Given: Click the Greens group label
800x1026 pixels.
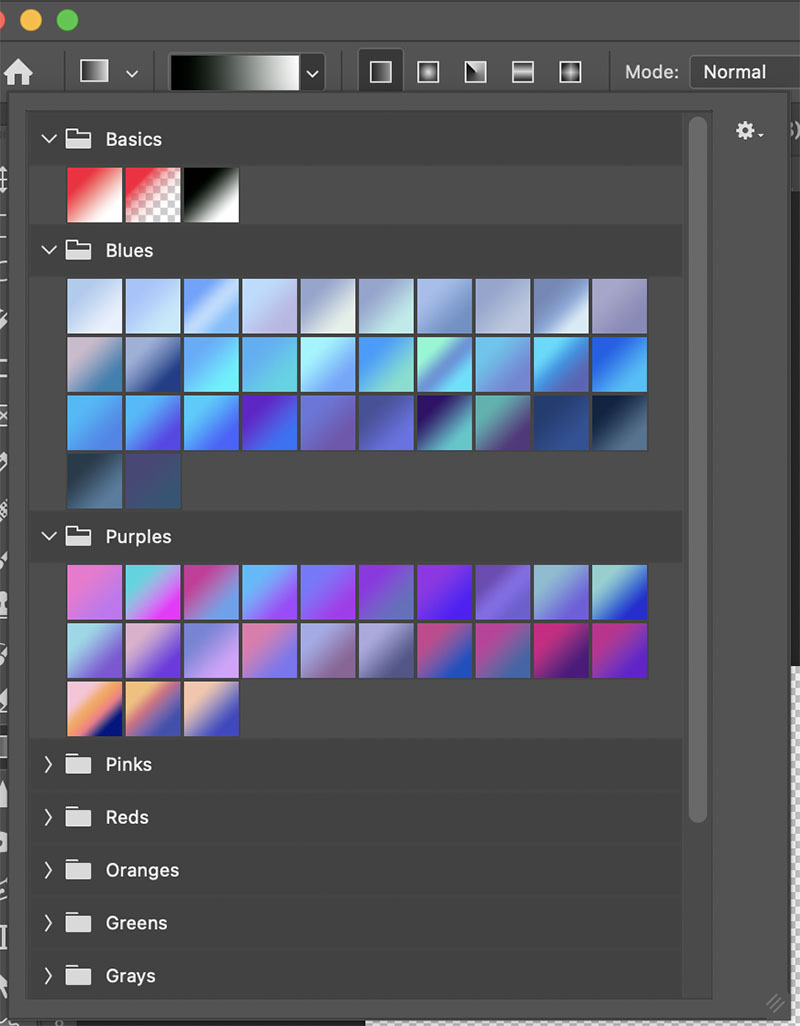Looking at the screenshot, I should tap(137, 923).
